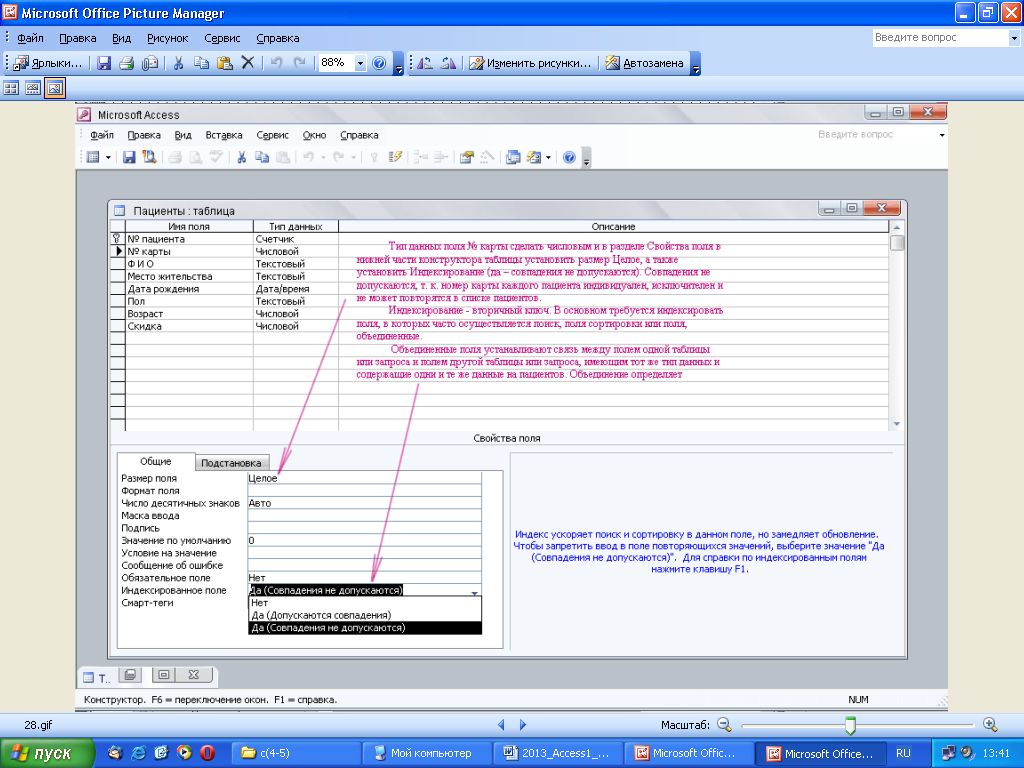Click the network tray icon by the clock
The width and height of the screenshot is (1024, 768).
(948, 753)
